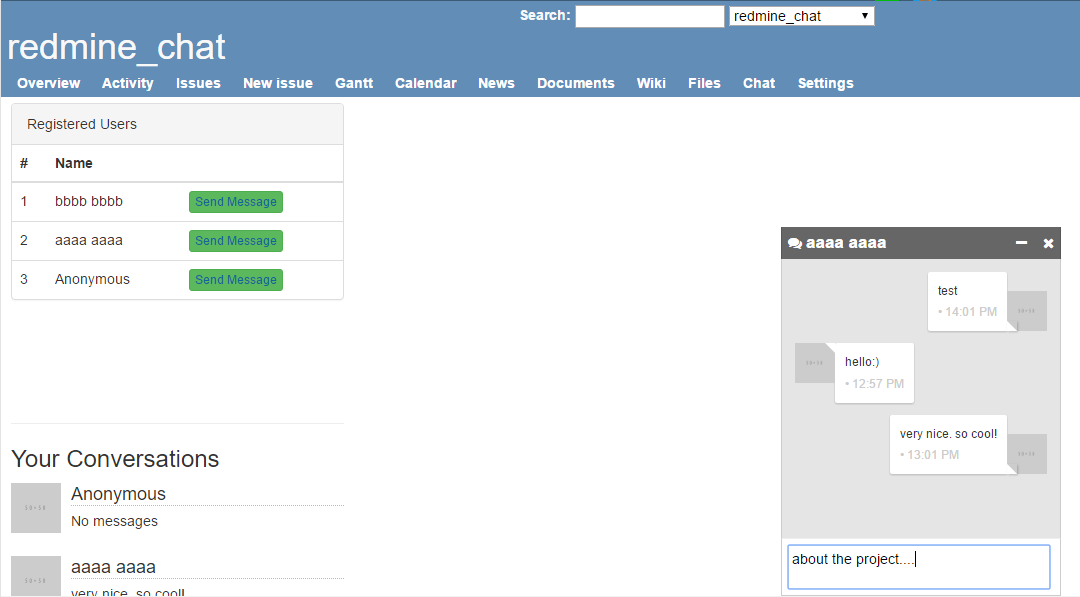Open the Calendar tab
The height and width of the screenshot is (597, 1080).
click(426, 83)
